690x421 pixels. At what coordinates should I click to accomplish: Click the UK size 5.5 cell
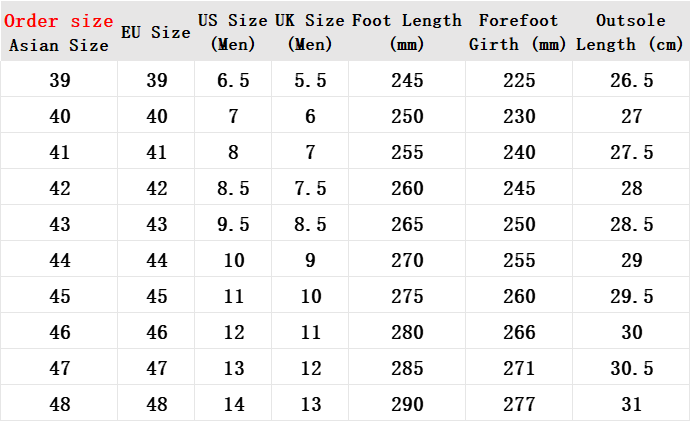pos(310,81)
